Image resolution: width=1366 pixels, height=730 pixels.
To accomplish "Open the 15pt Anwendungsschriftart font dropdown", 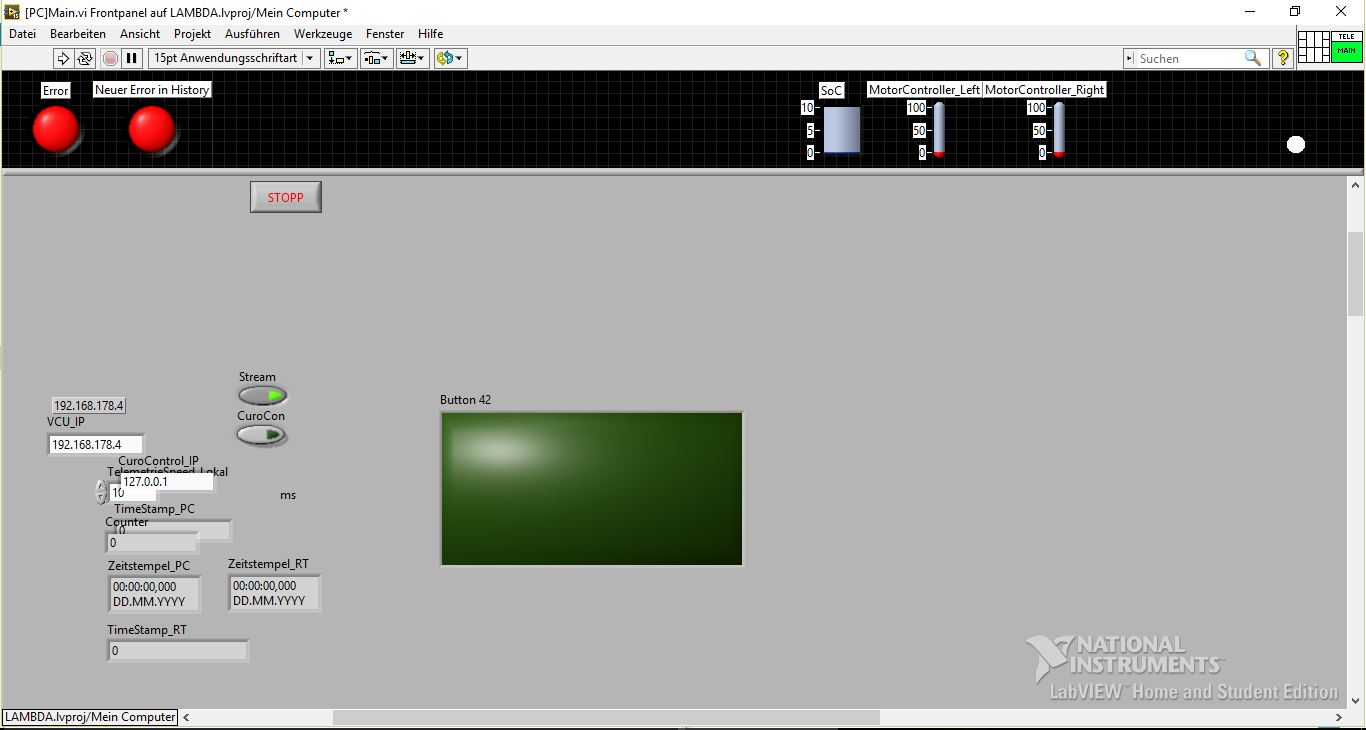I will (235, 58).
